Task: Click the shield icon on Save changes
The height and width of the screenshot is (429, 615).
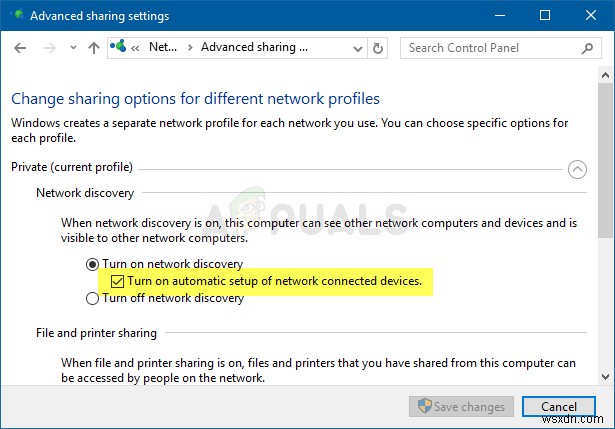Action: pyautogui.click(x=423, y=407)
